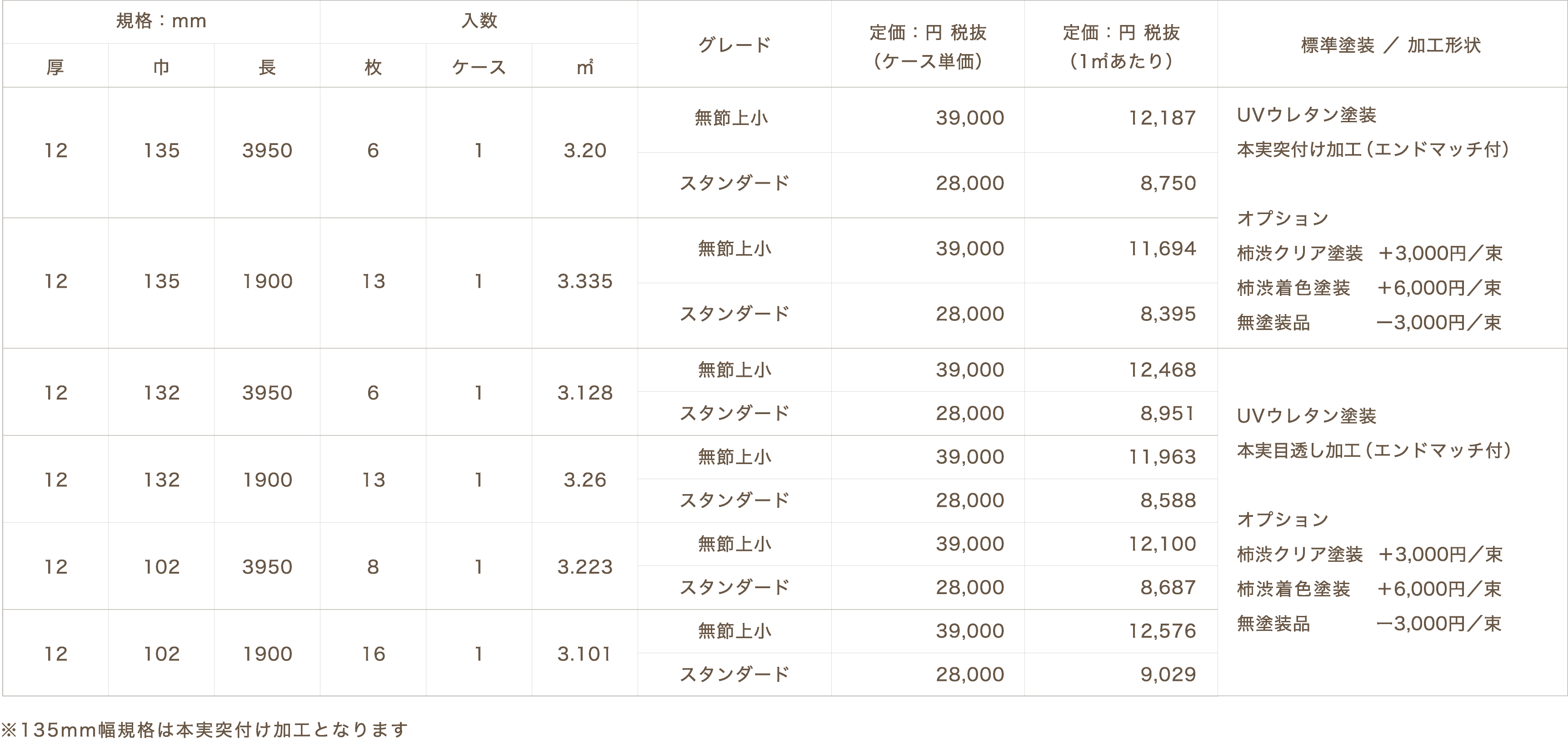
Task: Click the 本実突付け加工（エンドマッチ付） text
Action: [1373, 150]
